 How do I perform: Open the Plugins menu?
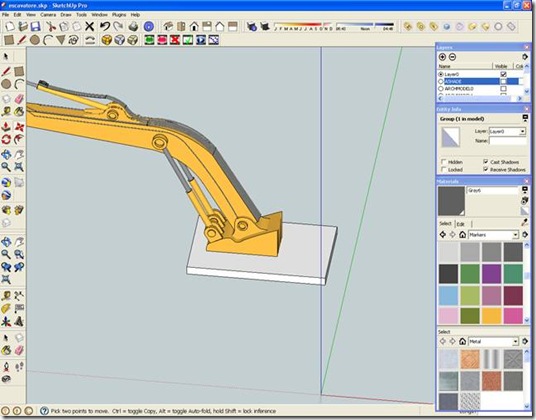click(119, 15)
